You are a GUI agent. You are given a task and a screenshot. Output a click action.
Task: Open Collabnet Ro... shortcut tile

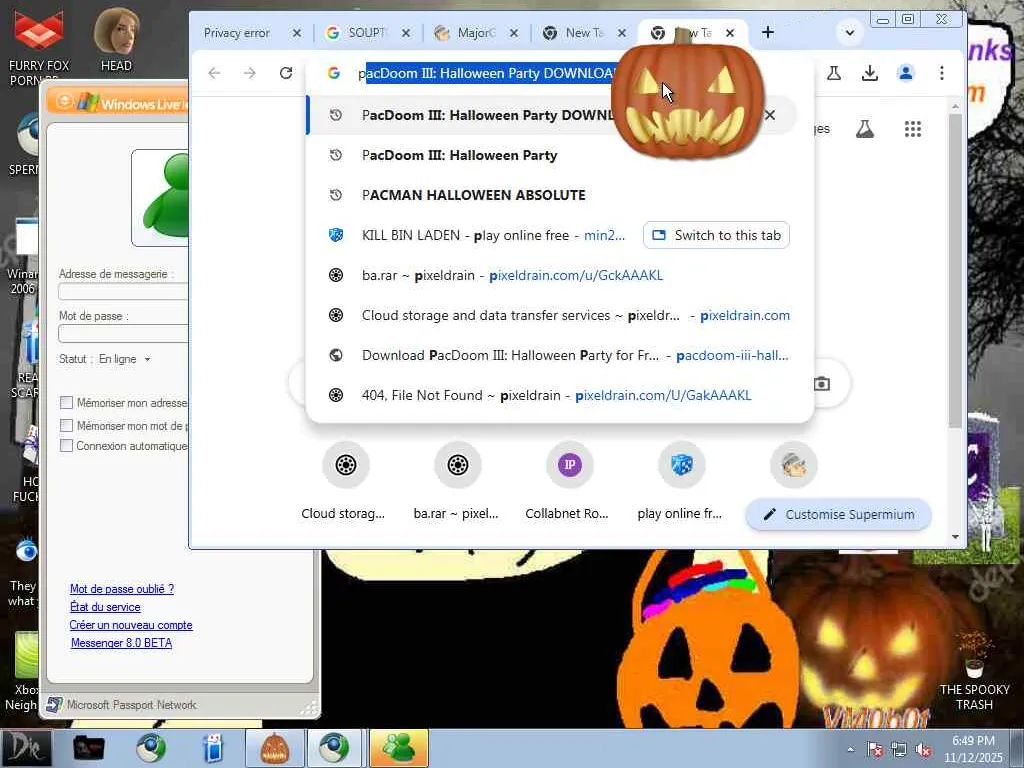[569, 482]
